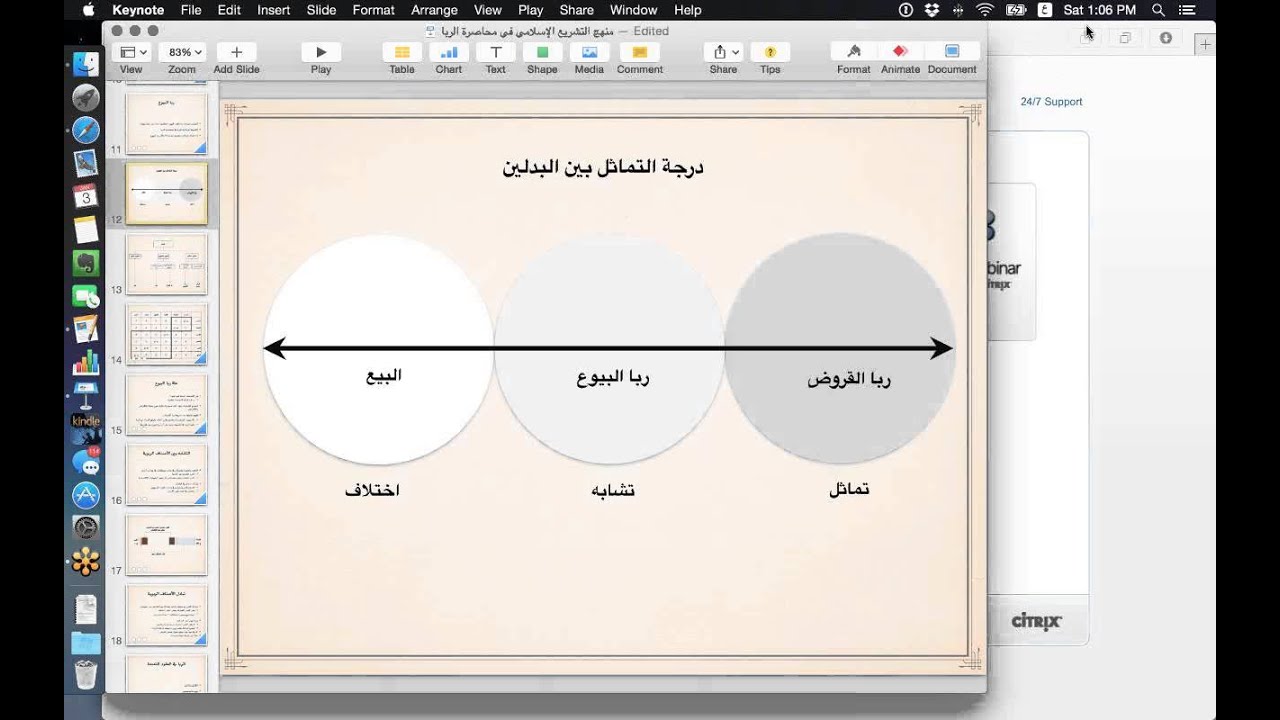The height and width of the screenshot is (720, 1280).
Task: Open Numbers from the Dock
Action: tap(86, 362)
